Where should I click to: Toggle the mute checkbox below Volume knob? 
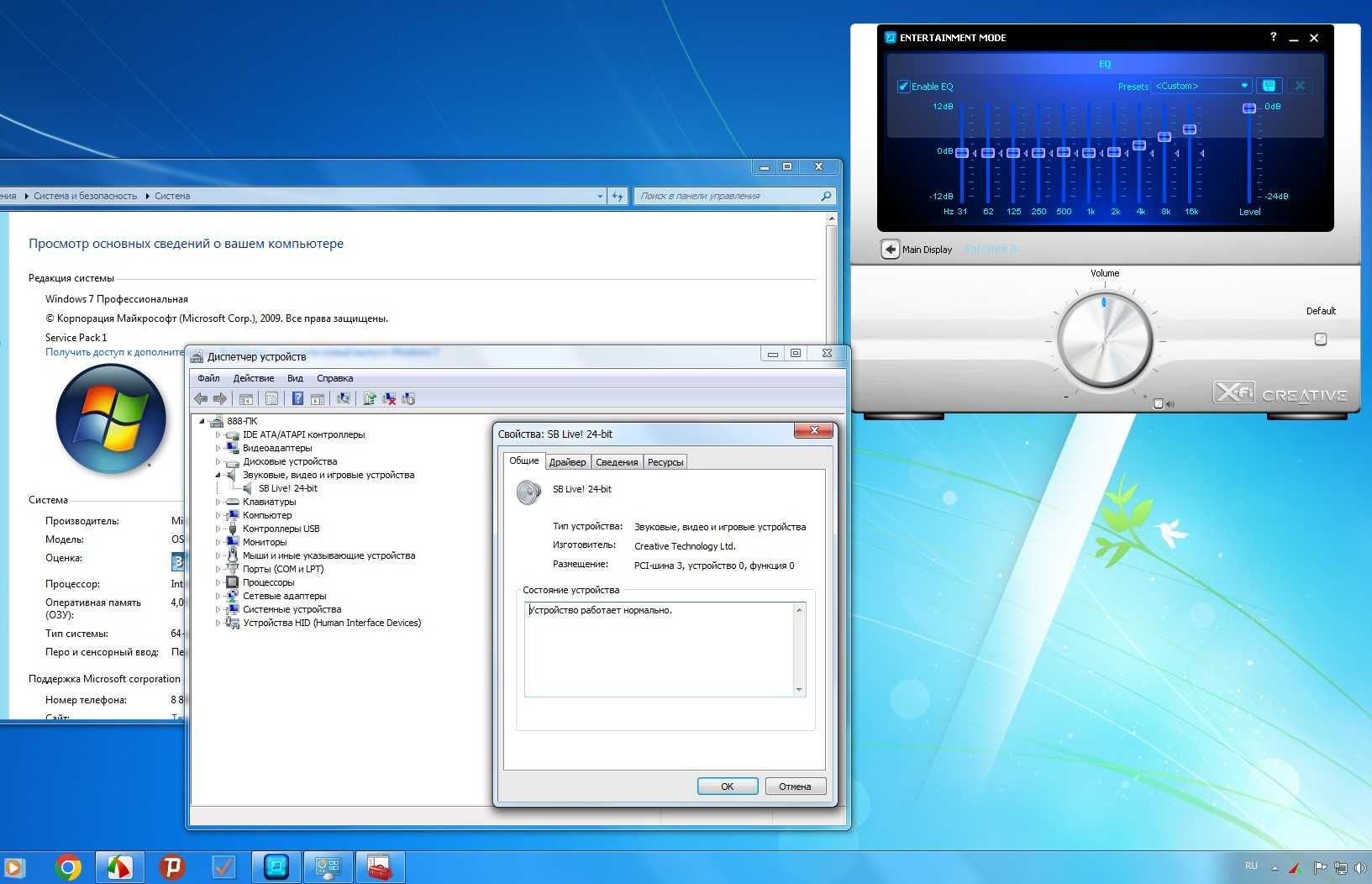click(x=1159, y=404)
